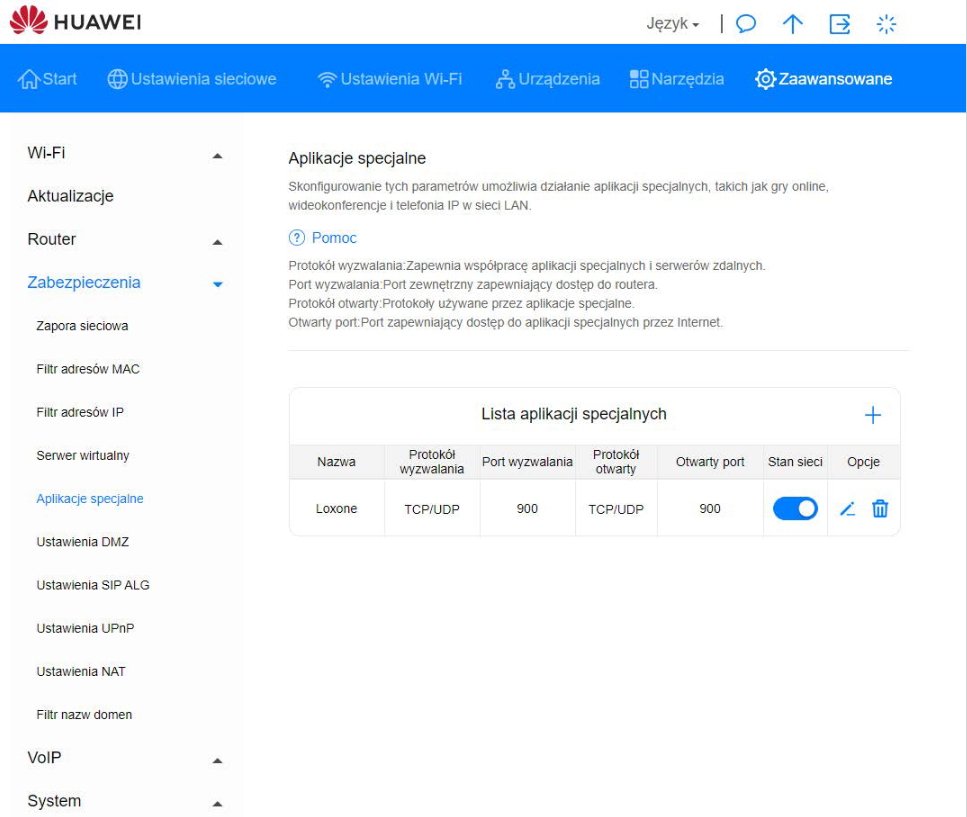Switch to the Urządzenia tab
The width and height of the screenshot is (967, 817).
(x=548, y=79)
